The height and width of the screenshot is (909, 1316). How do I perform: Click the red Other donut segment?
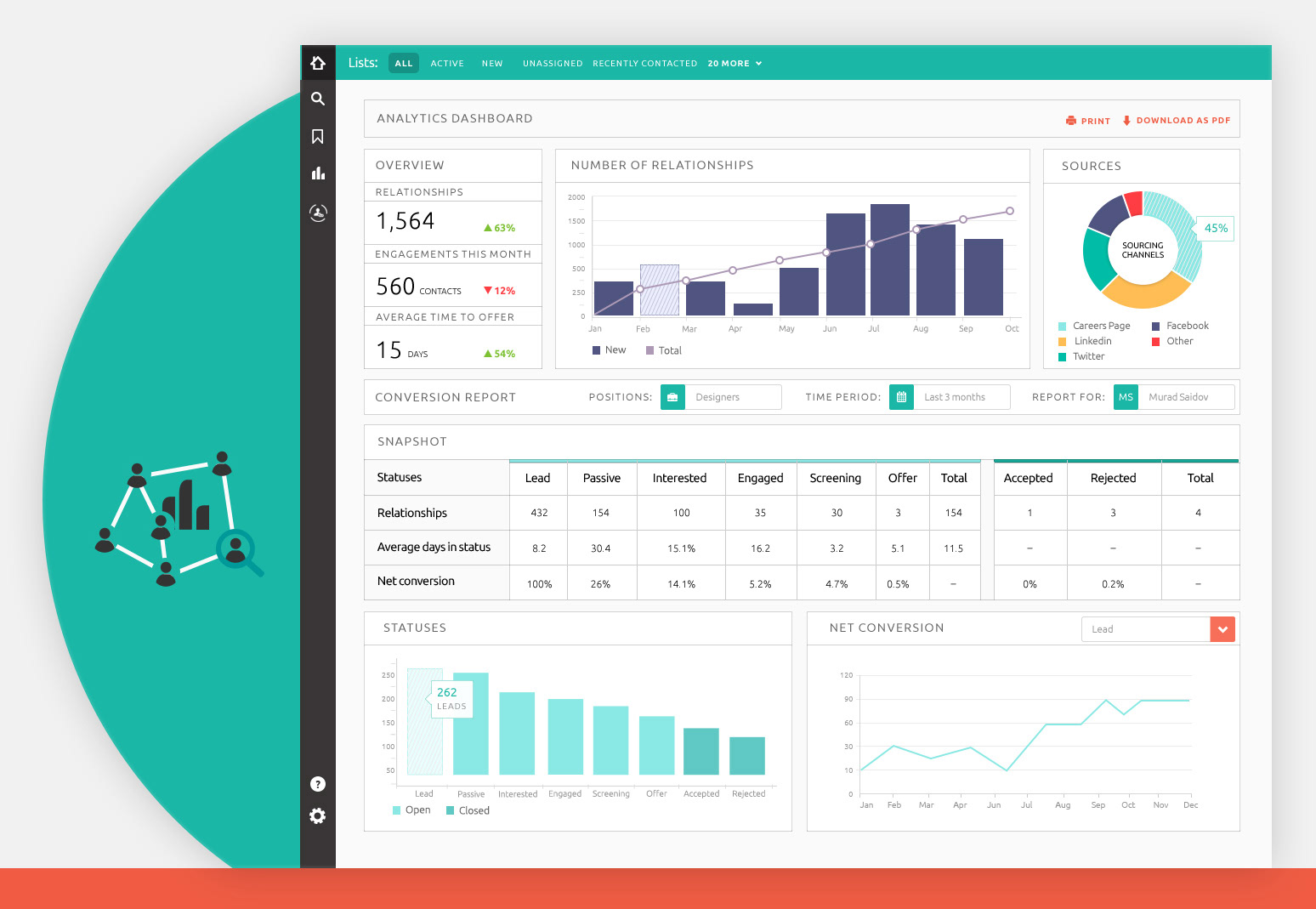[x=1133, y=204]
